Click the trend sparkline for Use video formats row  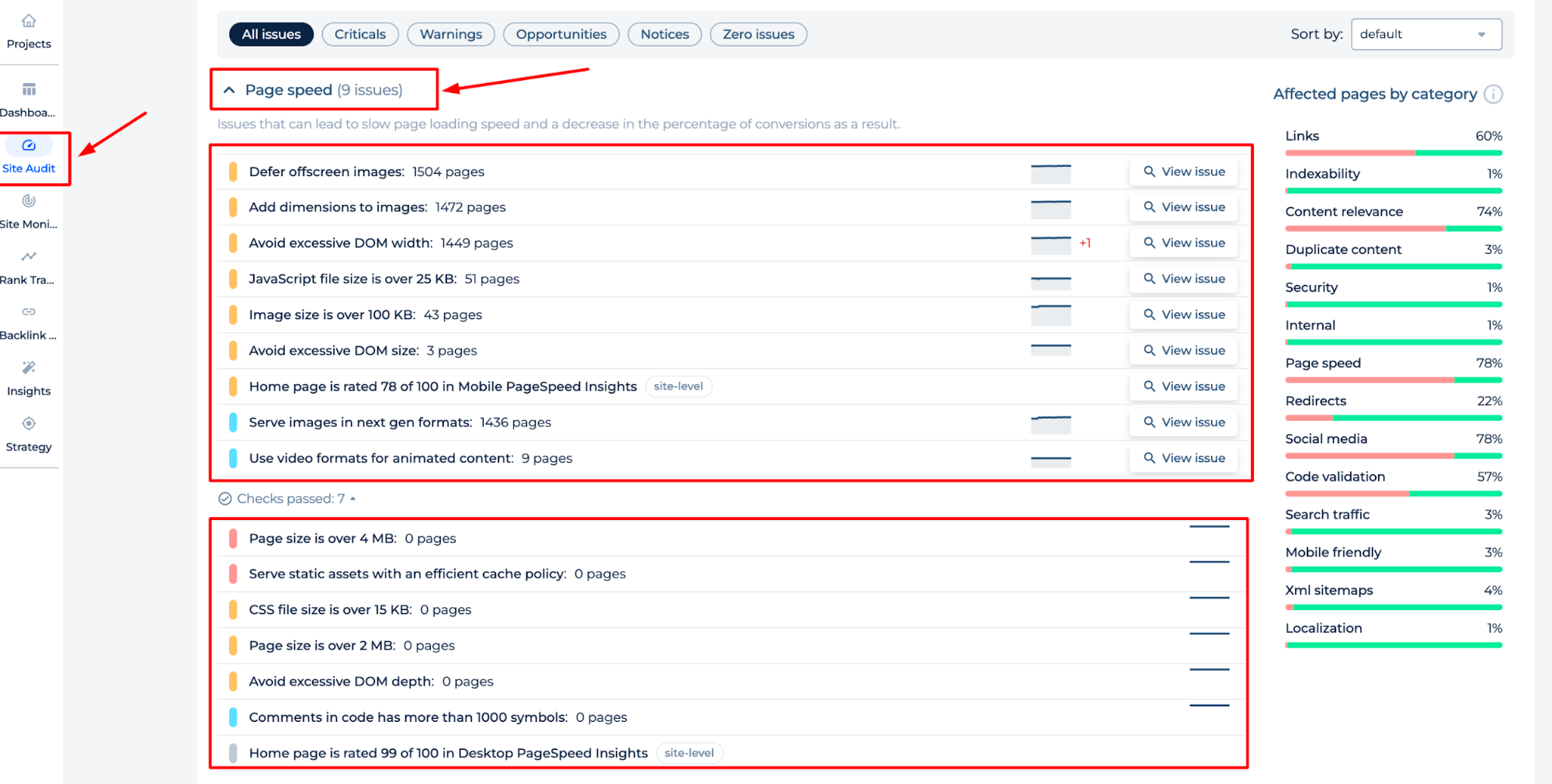[x=1050, y=461]
